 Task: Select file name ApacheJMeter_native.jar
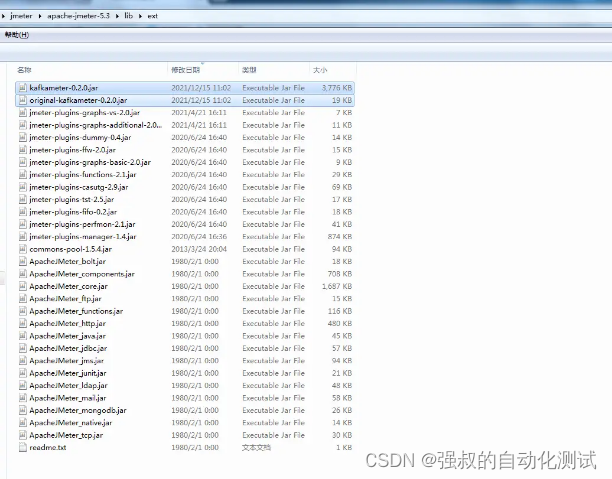(71, 423)
